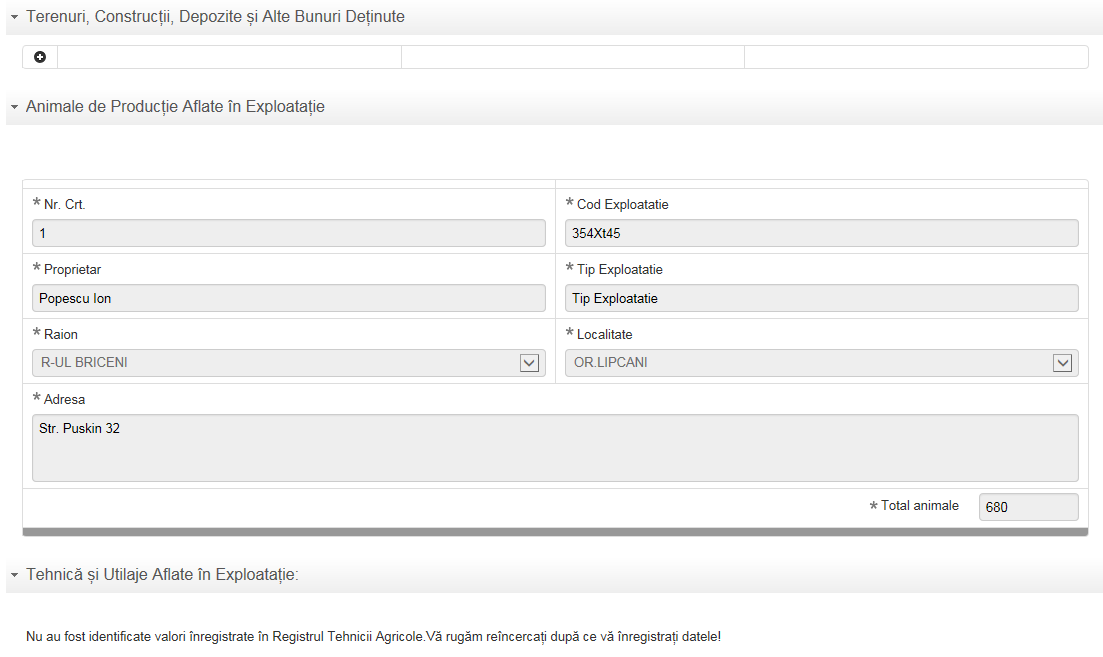The image size is (1103, 657).
Task: Select the Proprietar field containing Popescu Ion
Action: point(289,298)
